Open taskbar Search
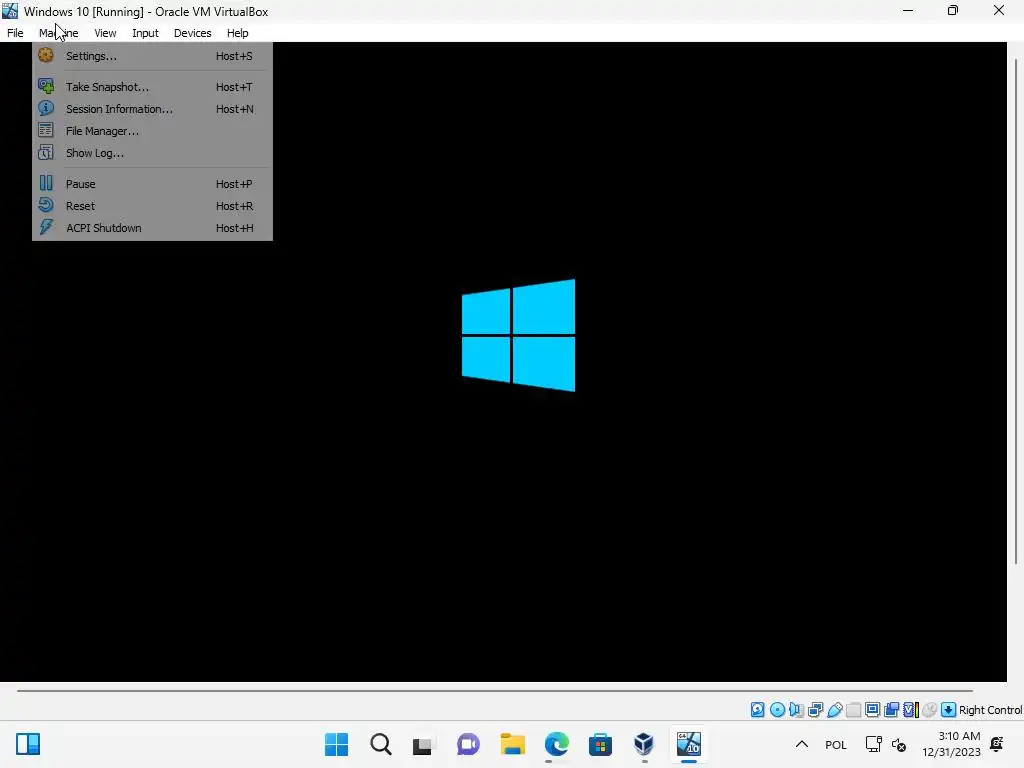1024x768 pixels. click(381, 744)
